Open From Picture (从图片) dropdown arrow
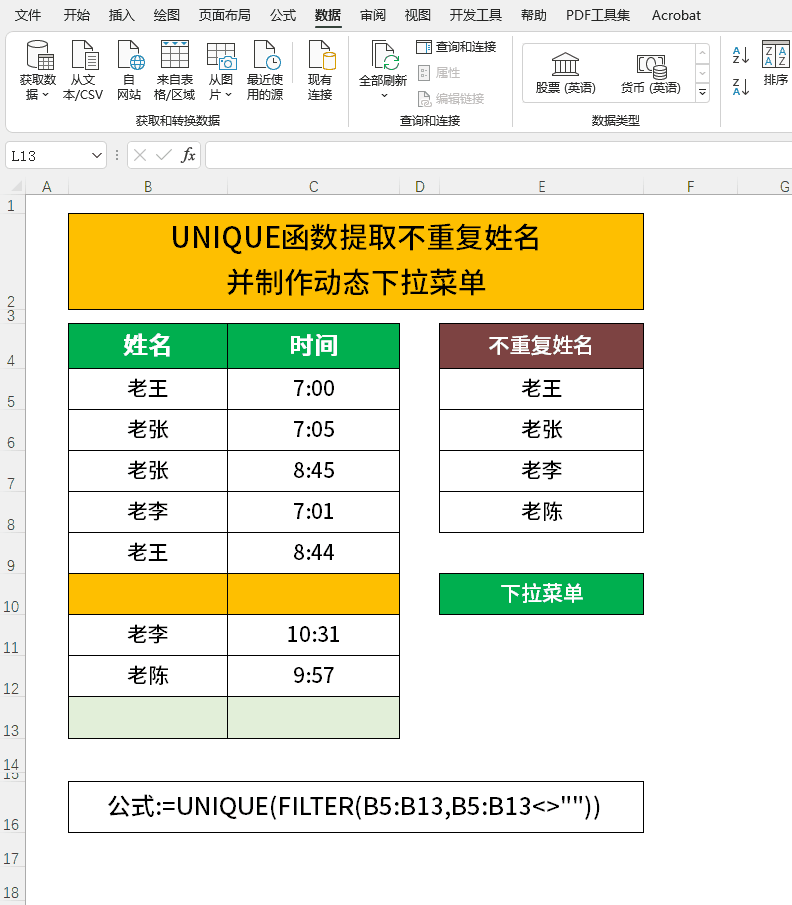The height and width of the screenshot is (905, 792). [229, 95]
